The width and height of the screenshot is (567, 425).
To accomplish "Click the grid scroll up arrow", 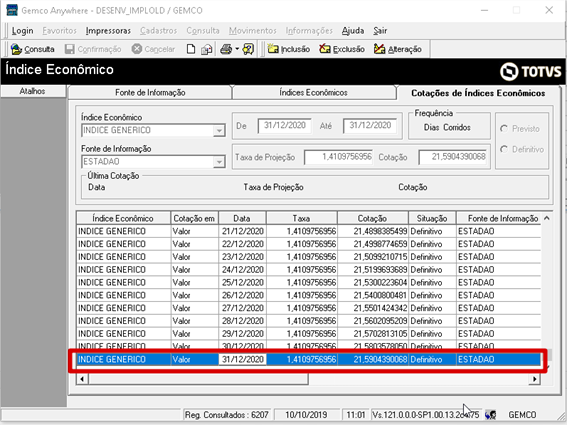I will coord(547,218).
